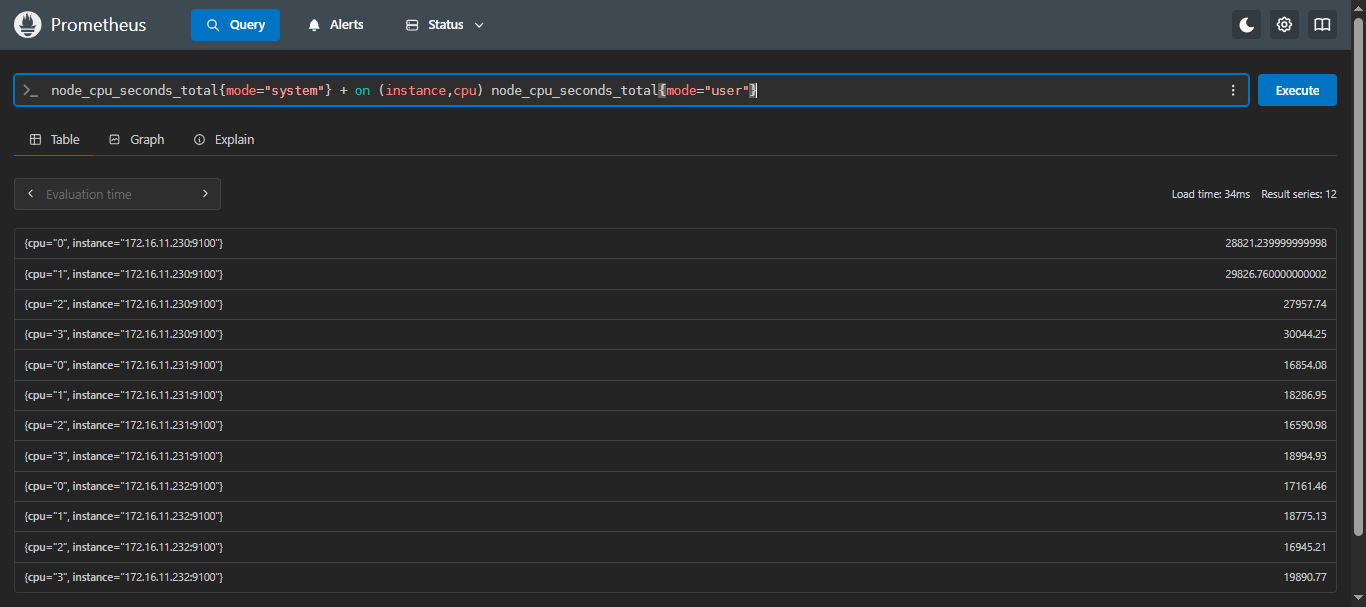Image resolution: width=1366 pixels, height=607 pixels.
Task: Click the query prompt icon in the expression box
Action: tap(31, 90)
